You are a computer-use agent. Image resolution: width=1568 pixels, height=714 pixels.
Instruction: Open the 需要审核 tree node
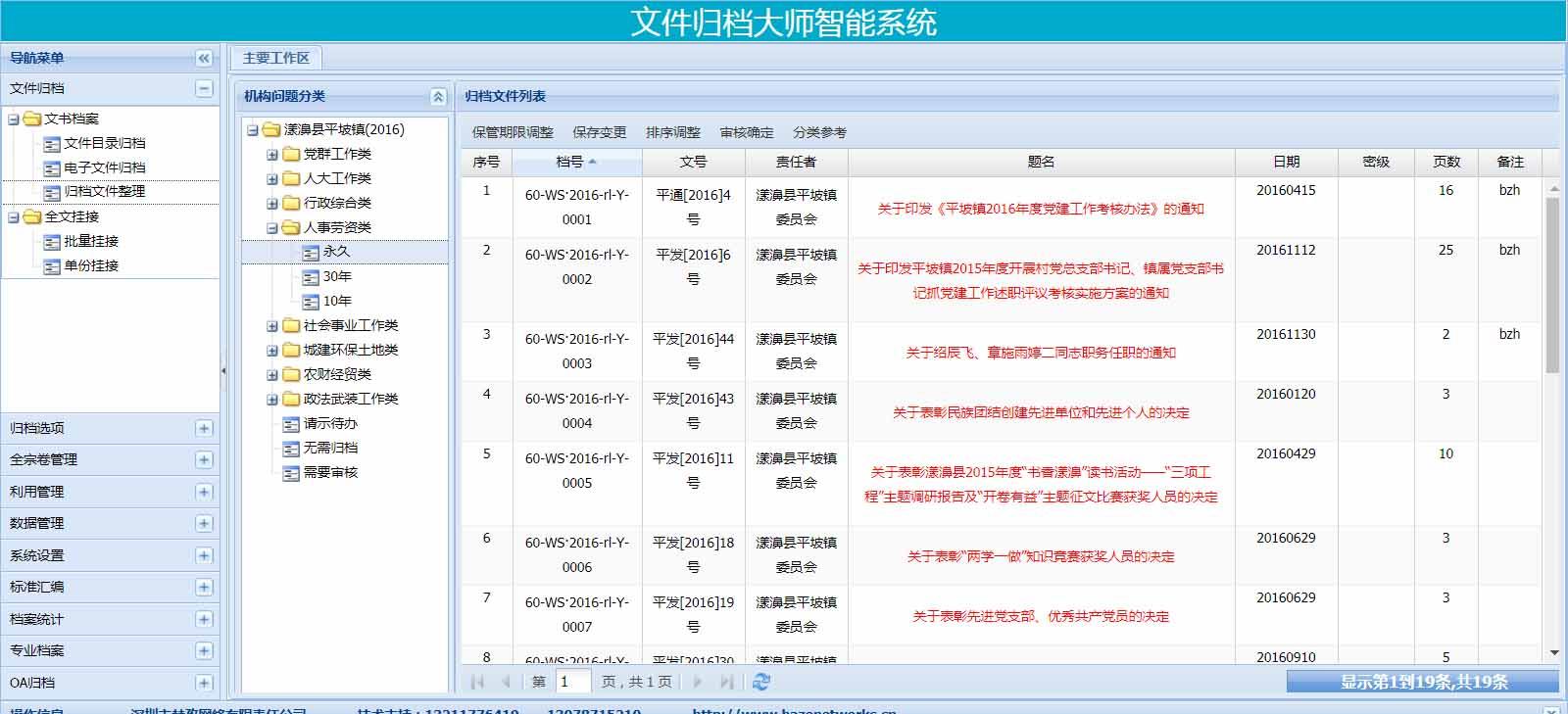click(330, 472)
